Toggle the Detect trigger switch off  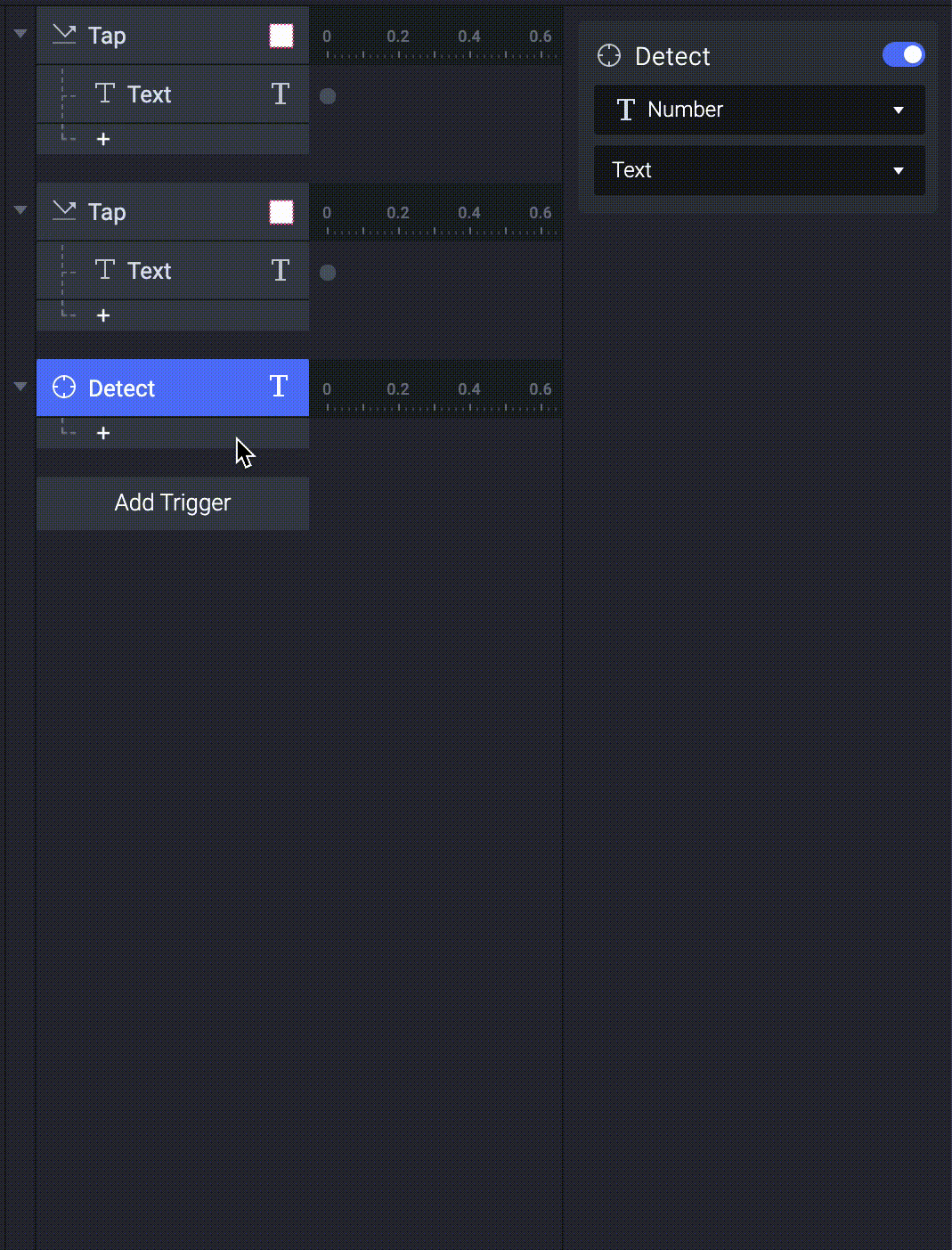pos(904,55)
